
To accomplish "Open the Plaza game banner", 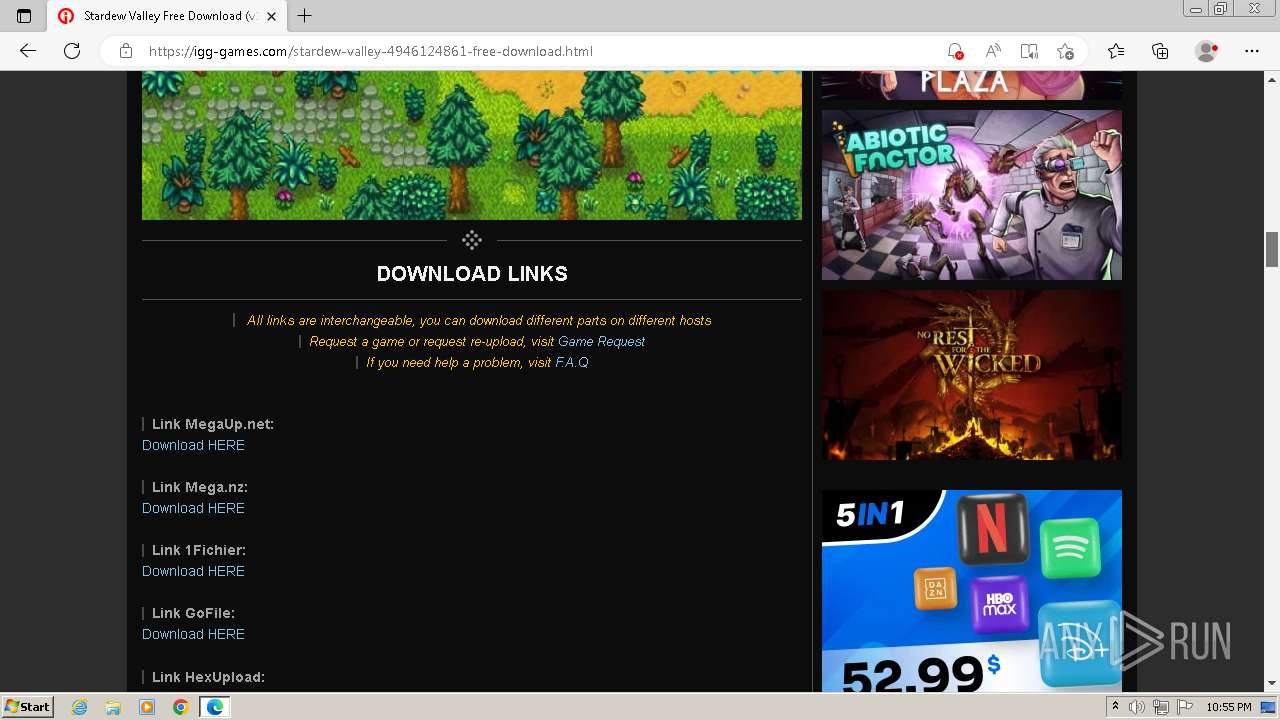I will coord(972,85).
